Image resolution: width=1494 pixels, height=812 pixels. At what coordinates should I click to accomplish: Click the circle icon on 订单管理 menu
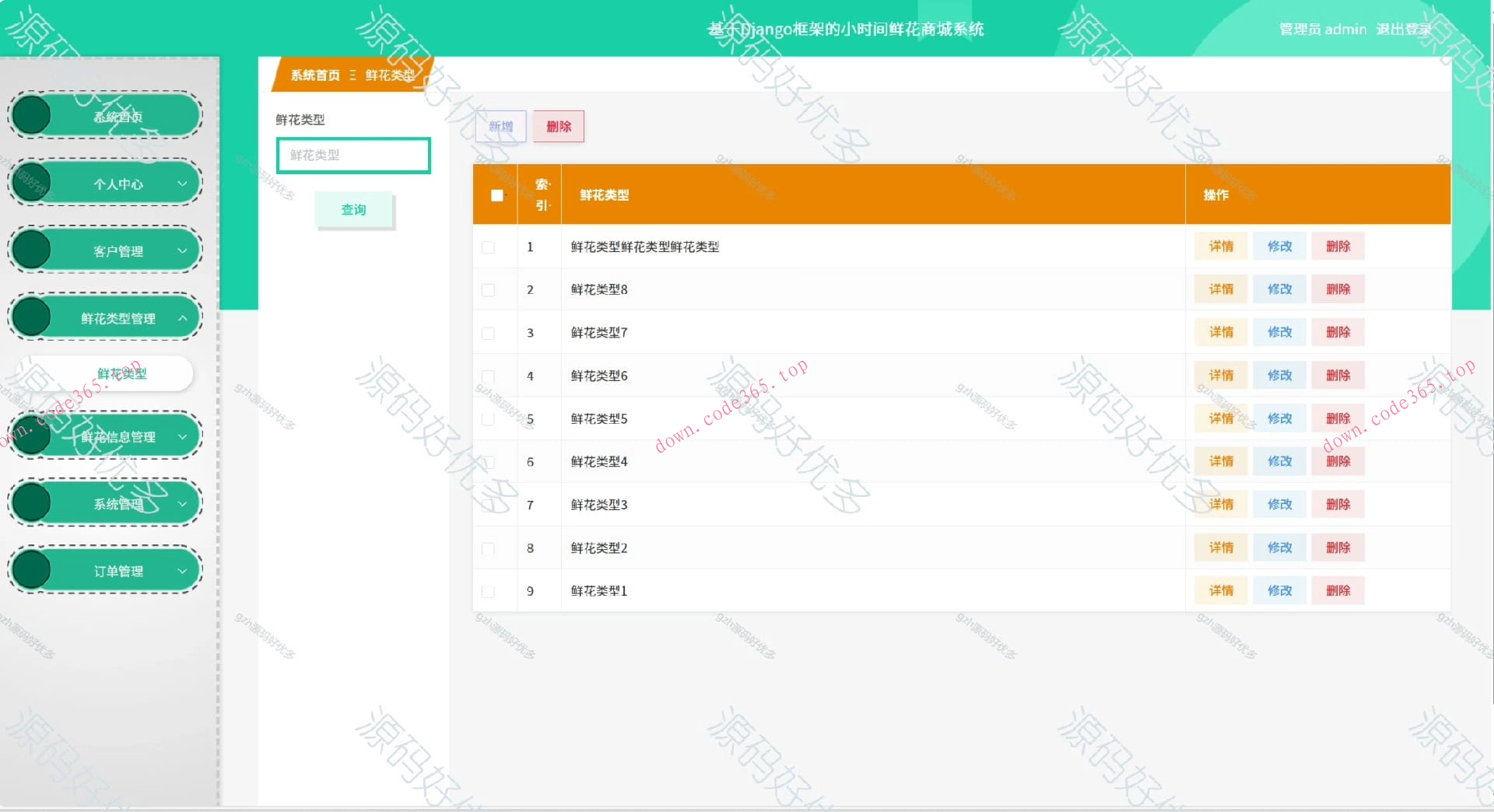(x=31, y=570)
